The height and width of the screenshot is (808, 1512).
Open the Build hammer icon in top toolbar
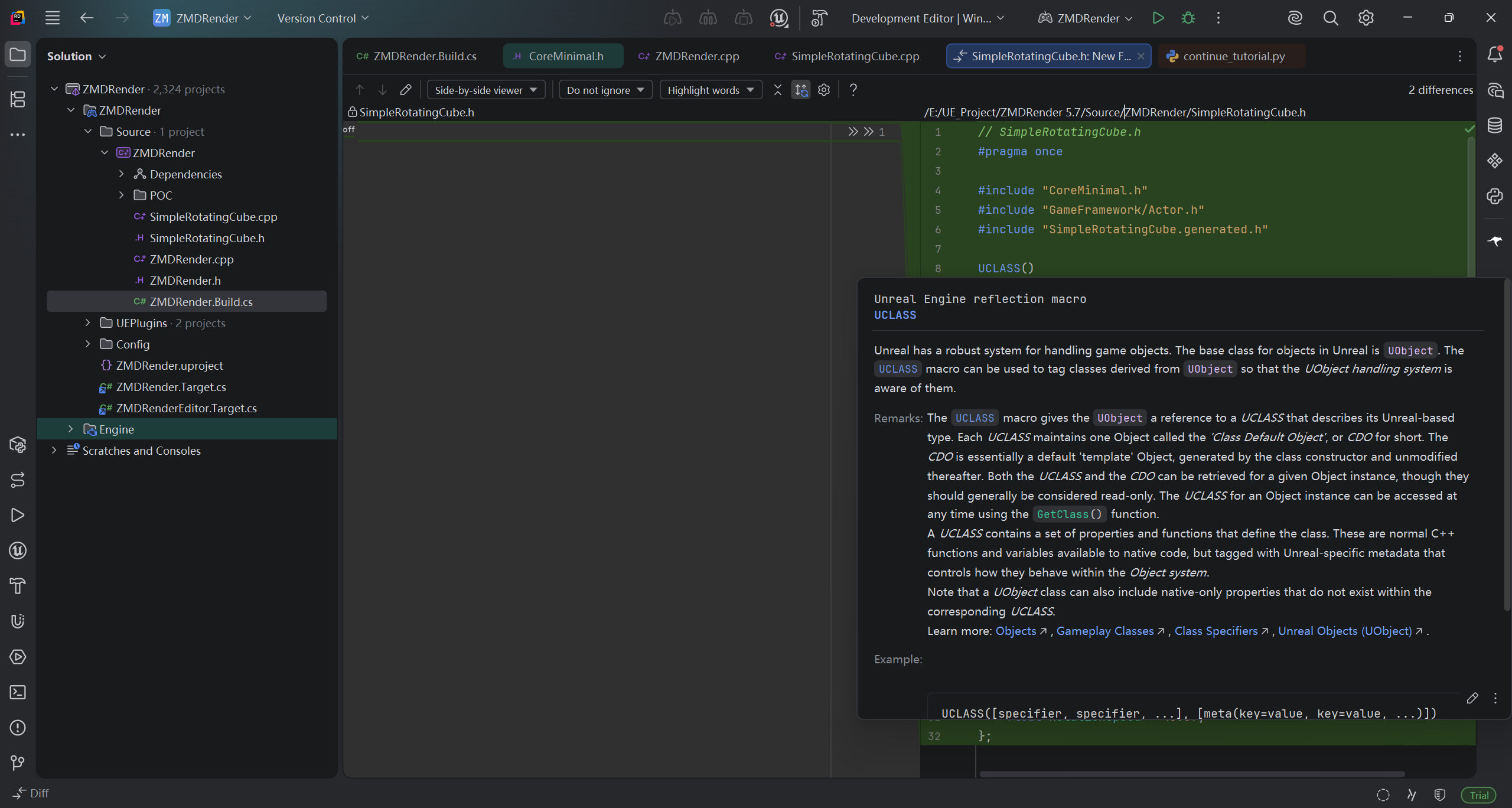pos(819,18)
